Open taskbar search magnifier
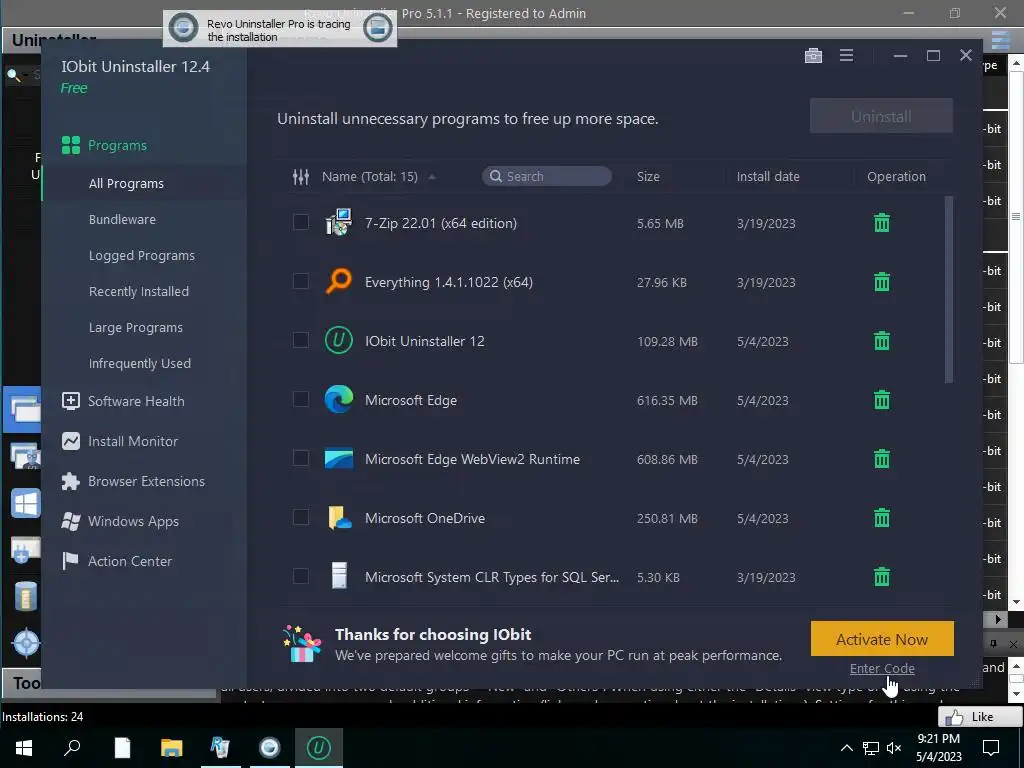This screenshot has height=768, width=1024. (72, 747)
